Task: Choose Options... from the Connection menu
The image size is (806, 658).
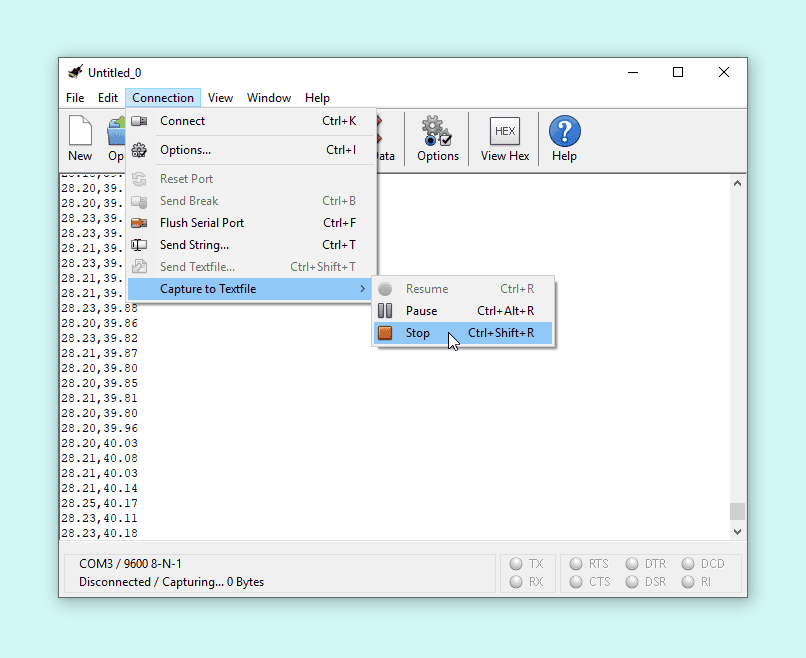Action: point(185,150)
